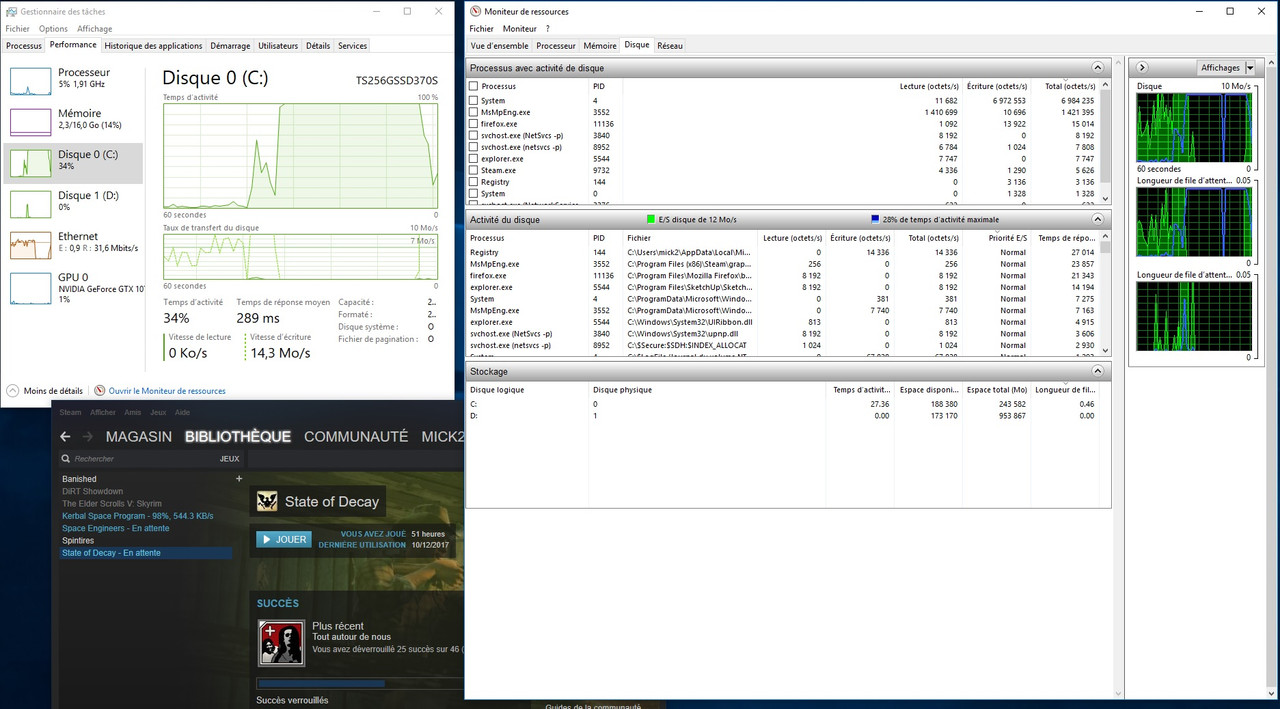Open COMMUNAUTÉ section in Steam

click(x=356, y=437)
